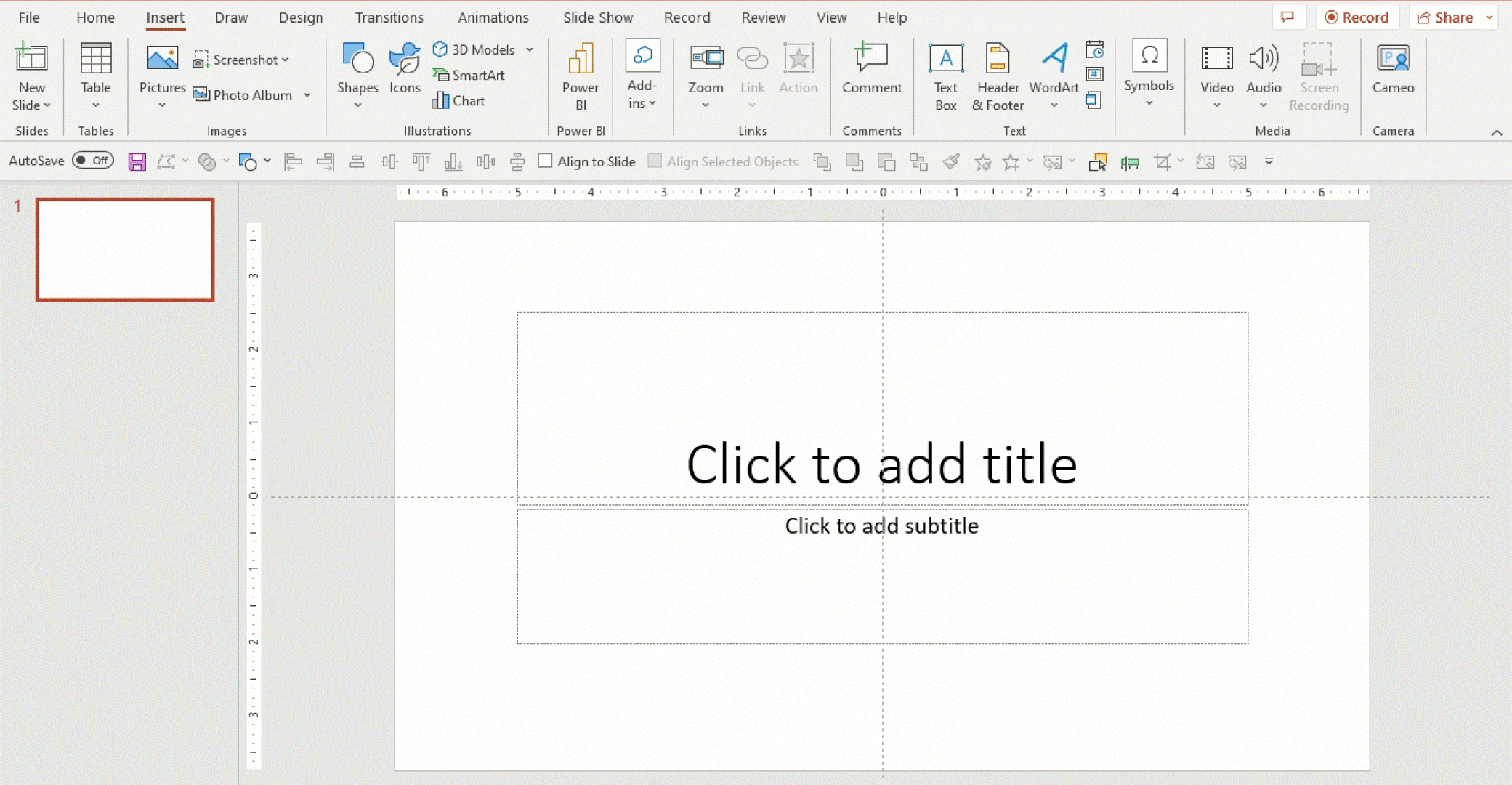Click the Align Left icon in toolbar
This screenshot has width=1512, height=785.
coord(293,161)
